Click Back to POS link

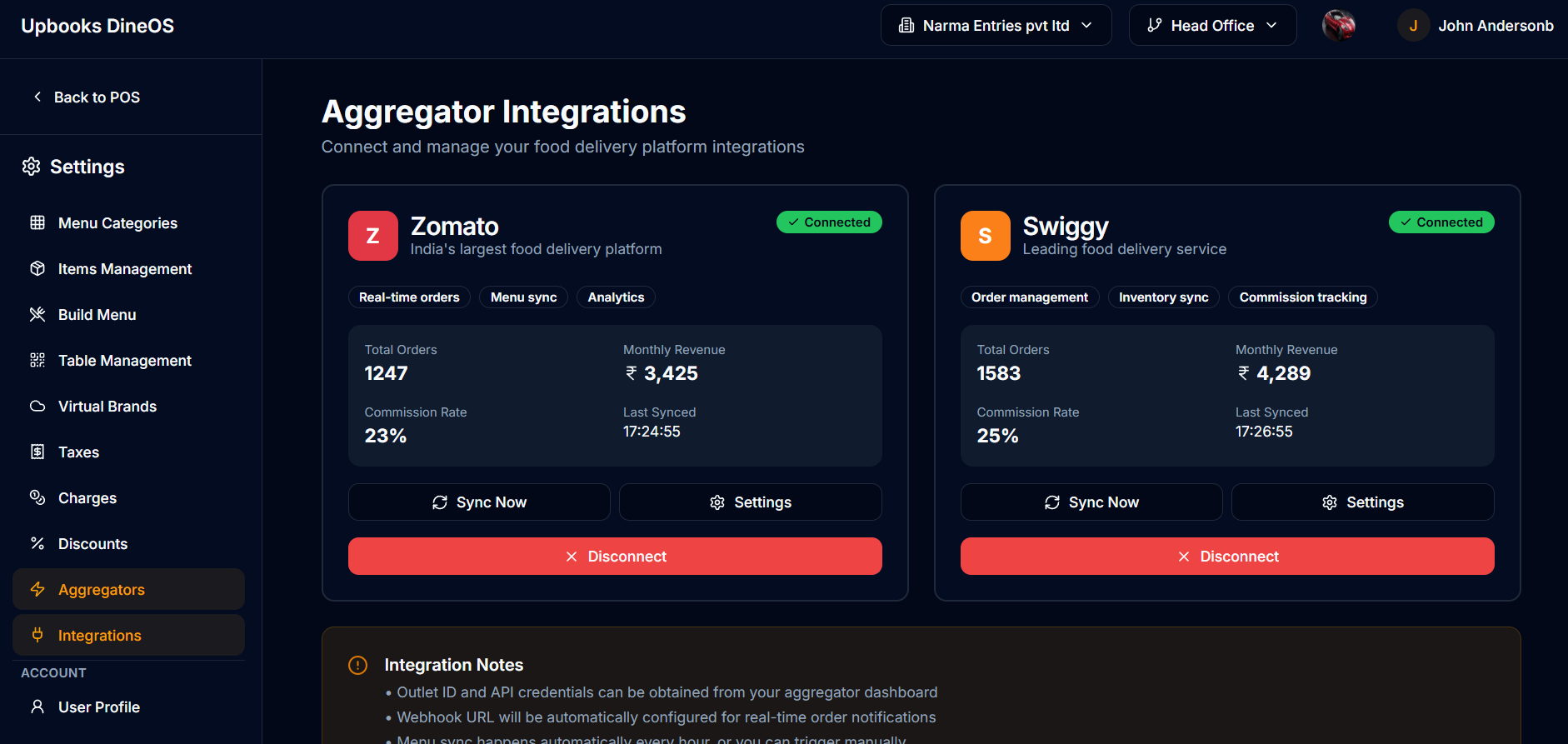pos(86,97)
